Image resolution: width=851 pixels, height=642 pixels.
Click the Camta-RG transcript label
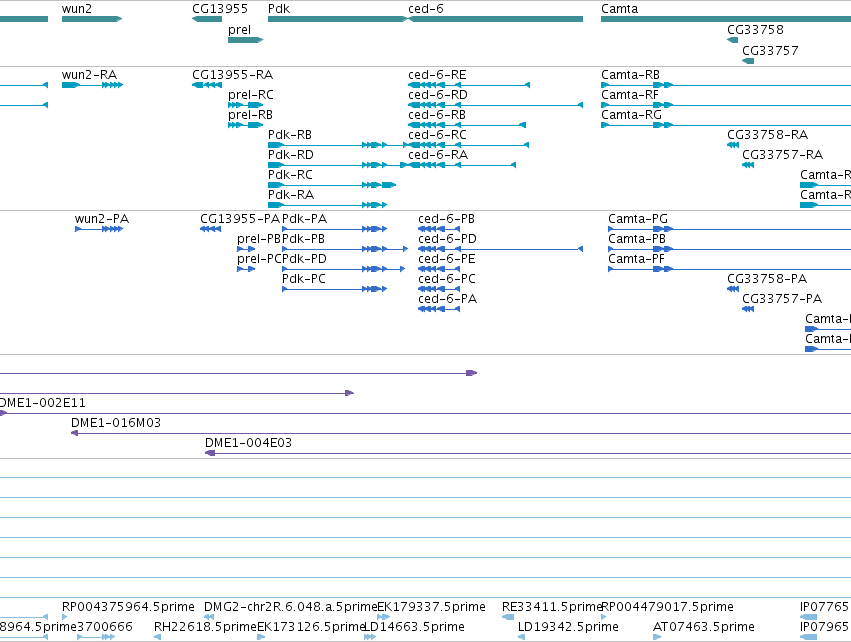(x=631, y=115)
